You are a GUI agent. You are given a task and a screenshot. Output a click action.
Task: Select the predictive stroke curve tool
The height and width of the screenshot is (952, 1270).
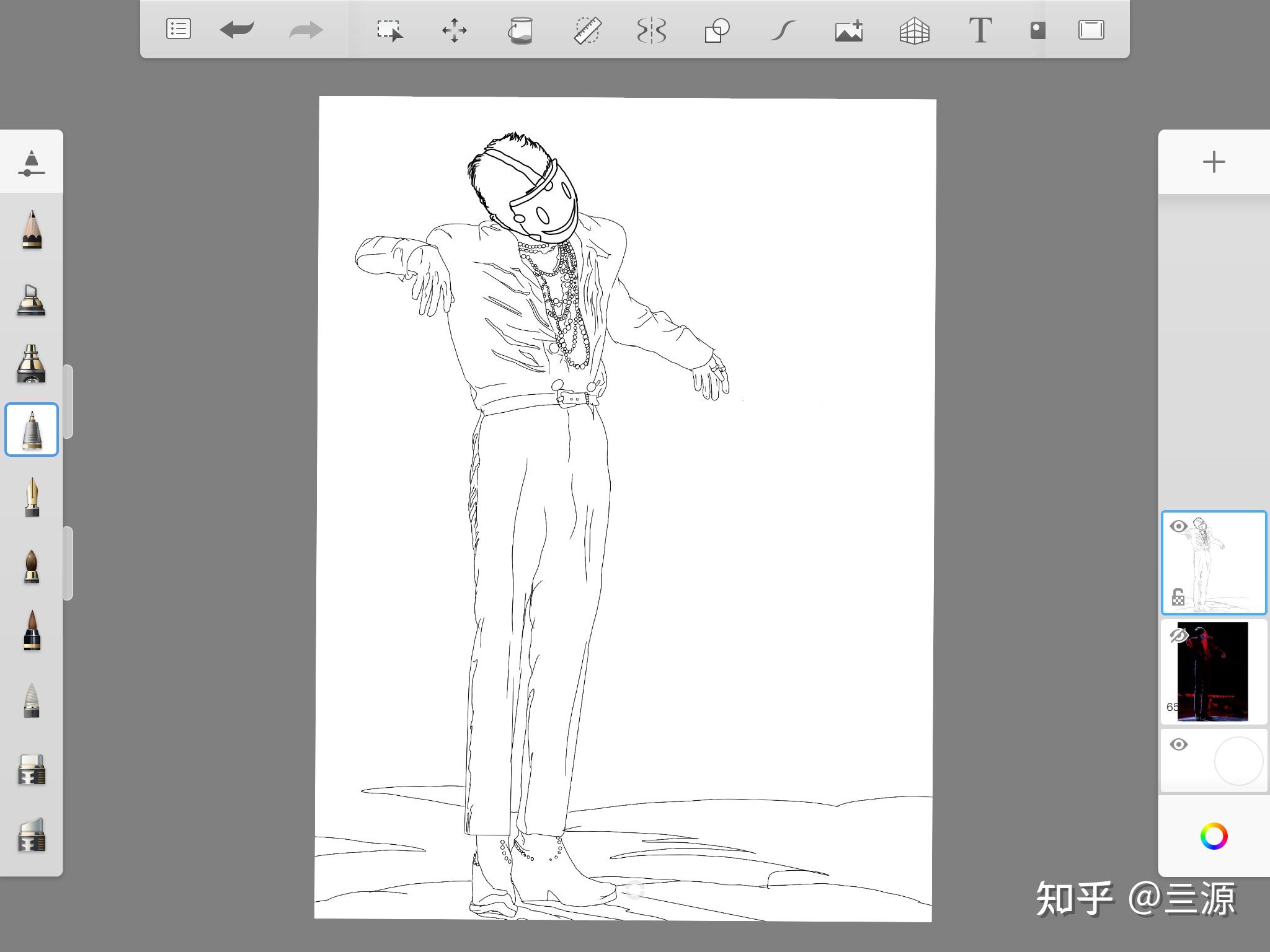(783, 30)
